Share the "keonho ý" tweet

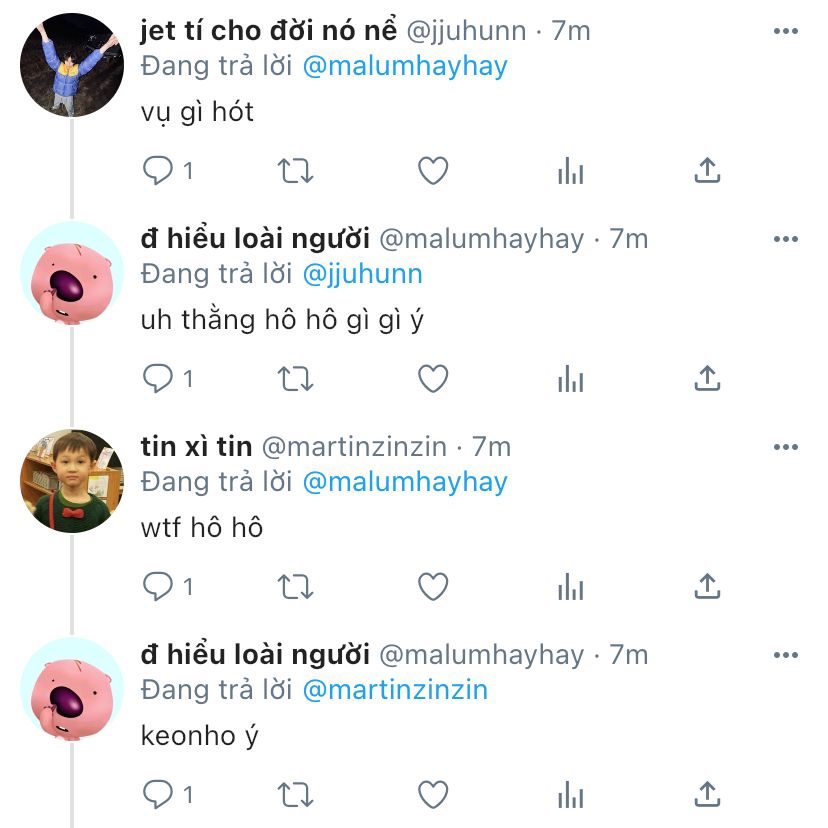(707, 794)
